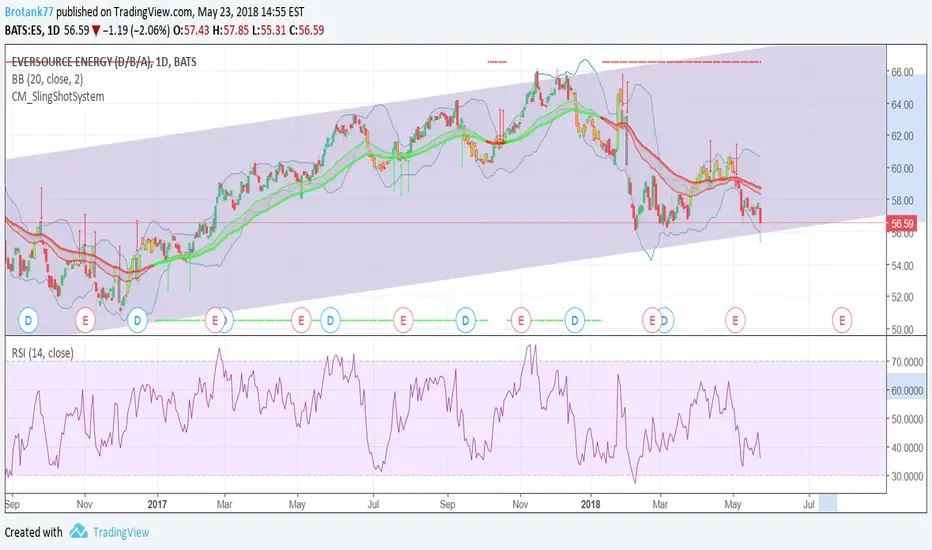
Task: Click the BATS:ES, 1D symbol label
Action: coord(33,30)
